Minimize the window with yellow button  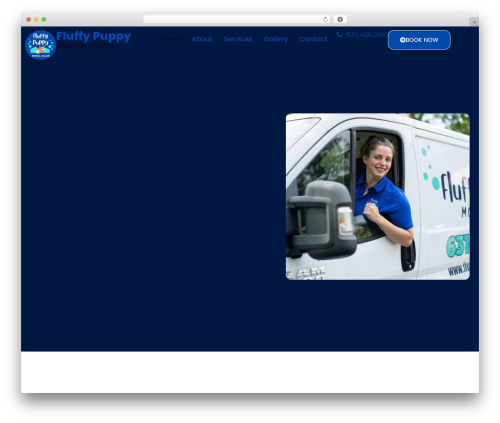pyautogui.click(x=36, y=20)
